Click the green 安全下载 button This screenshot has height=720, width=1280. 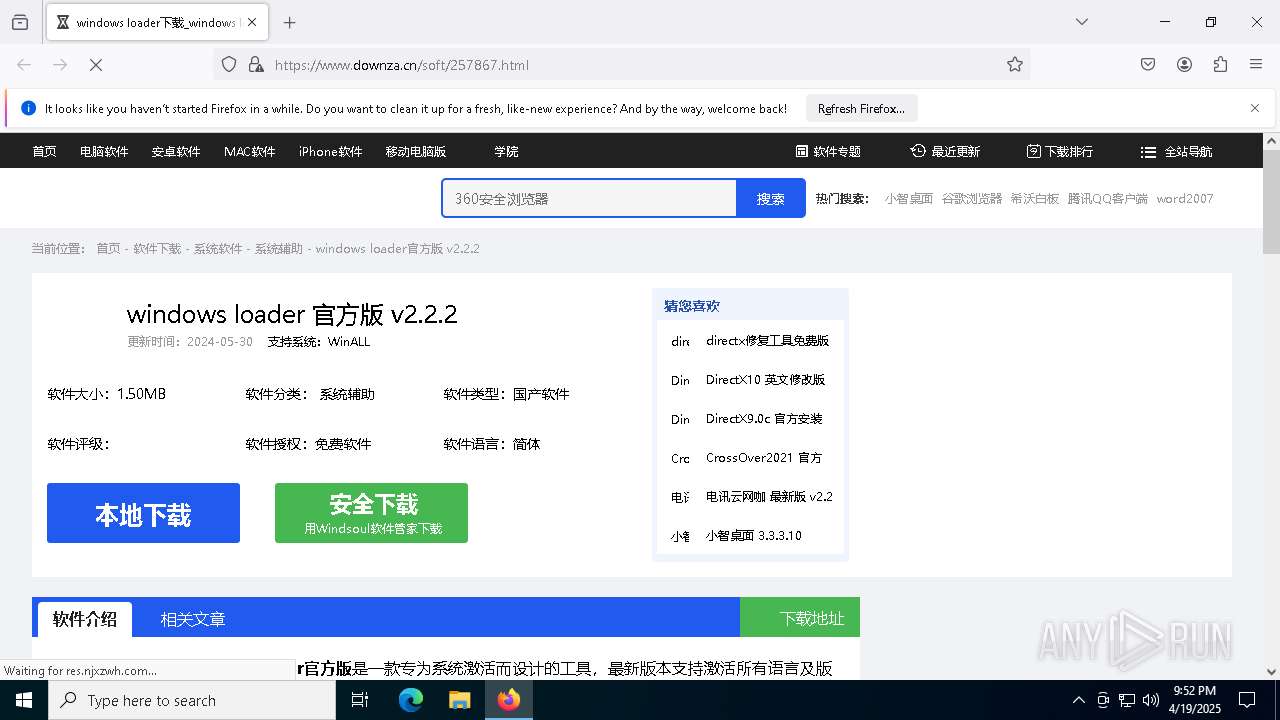pyautogui.click(x=371, y=513)
